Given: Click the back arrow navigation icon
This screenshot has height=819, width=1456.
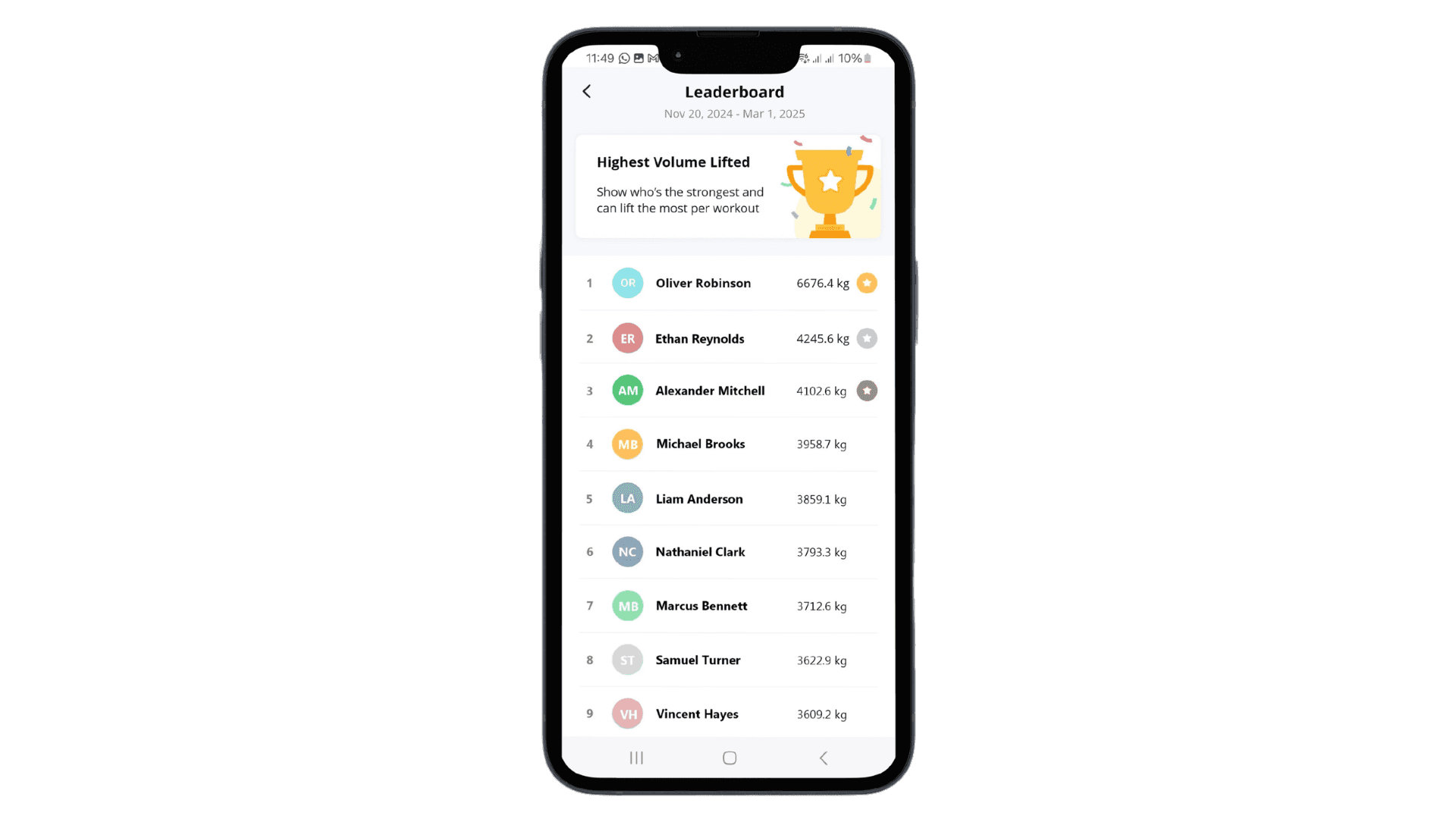Looking at the screenshot, I should [587, 91].
